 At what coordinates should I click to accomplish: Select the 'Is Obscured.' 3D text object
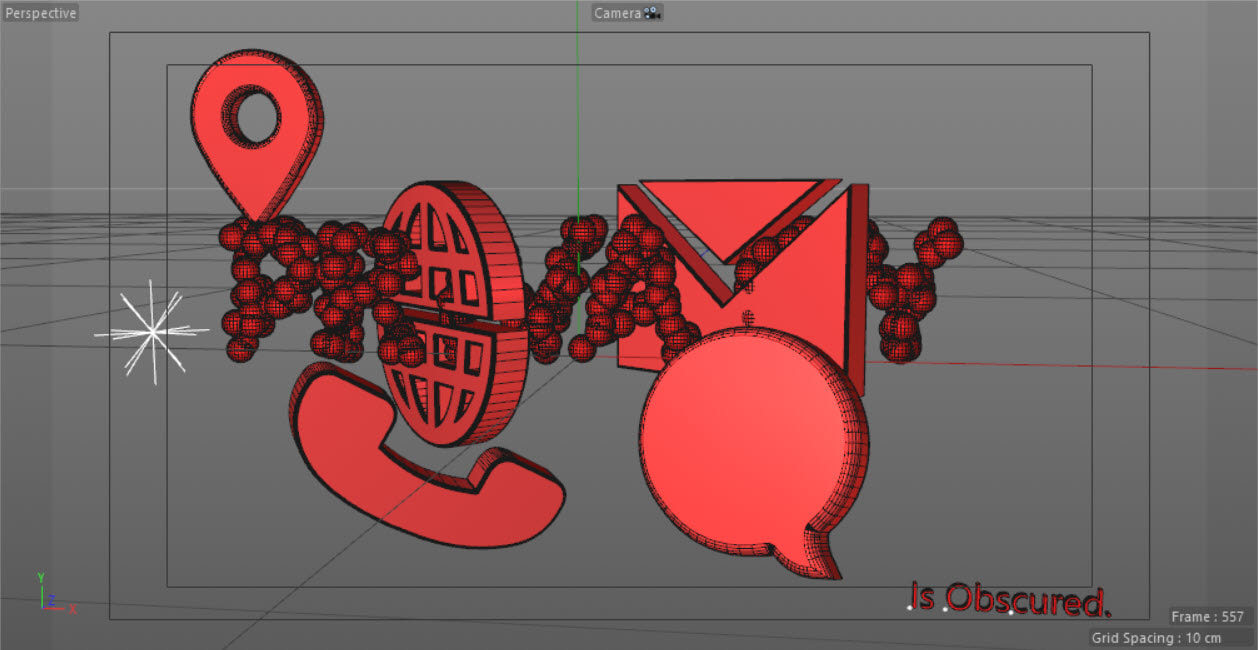click(1010, 598)
